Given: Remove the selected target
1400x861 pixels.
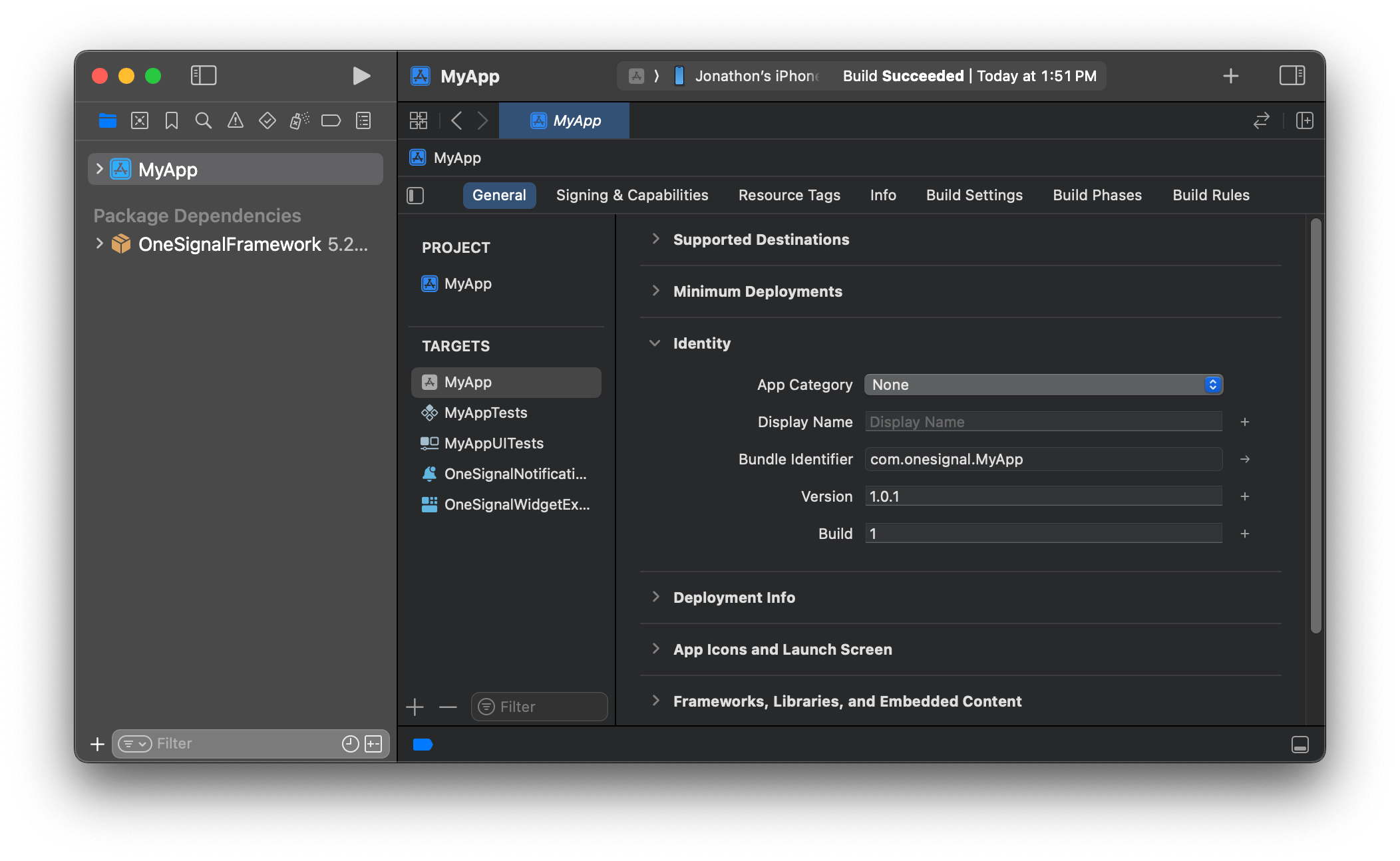Looking at the screenshot, I should (448, 707).
